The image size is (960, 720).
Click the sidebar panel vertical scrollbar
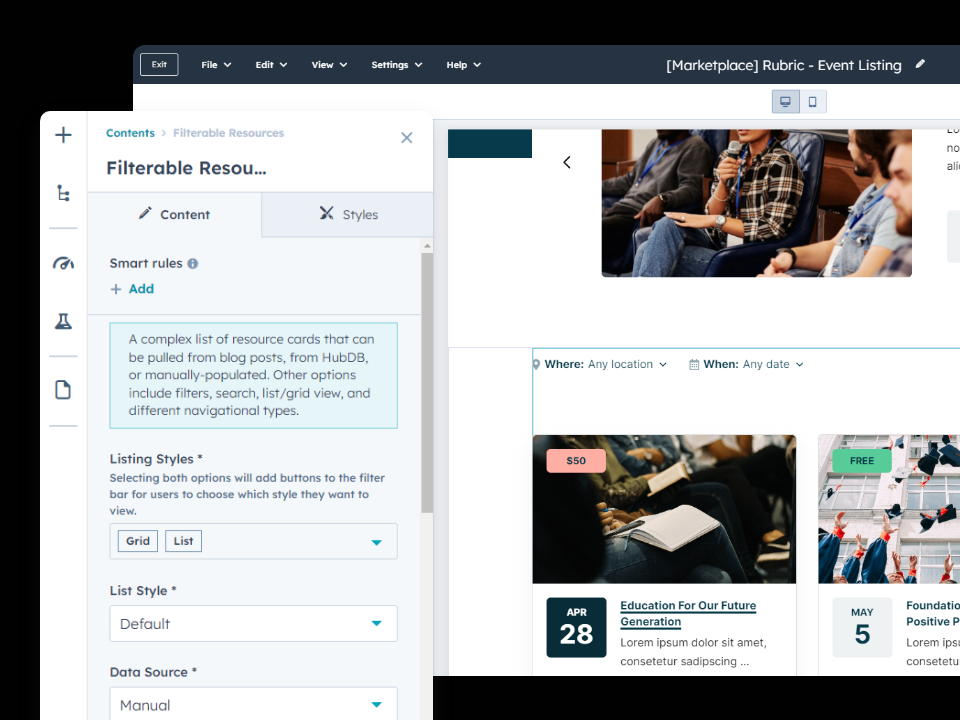(427, 380)
